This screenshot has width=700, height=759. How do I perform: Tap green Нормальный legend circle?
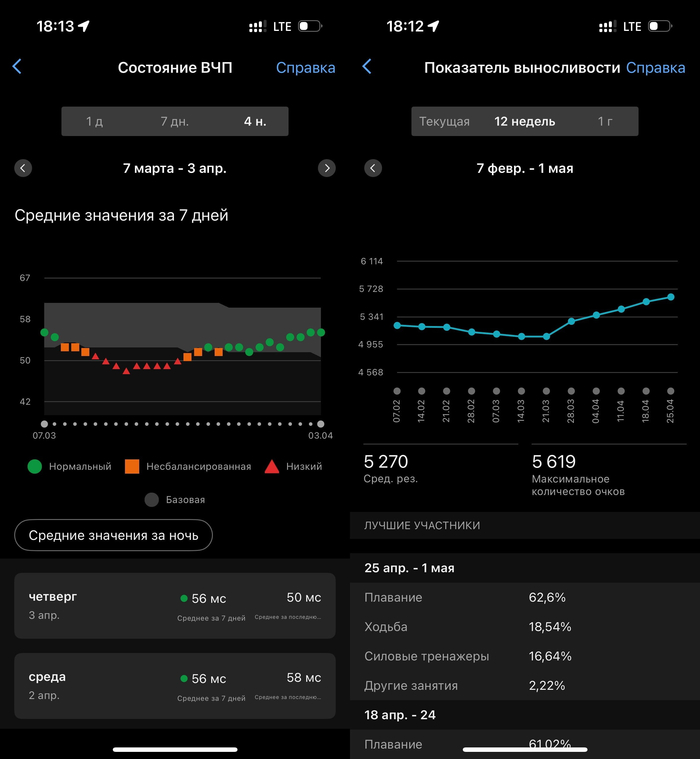click(34, 466)
